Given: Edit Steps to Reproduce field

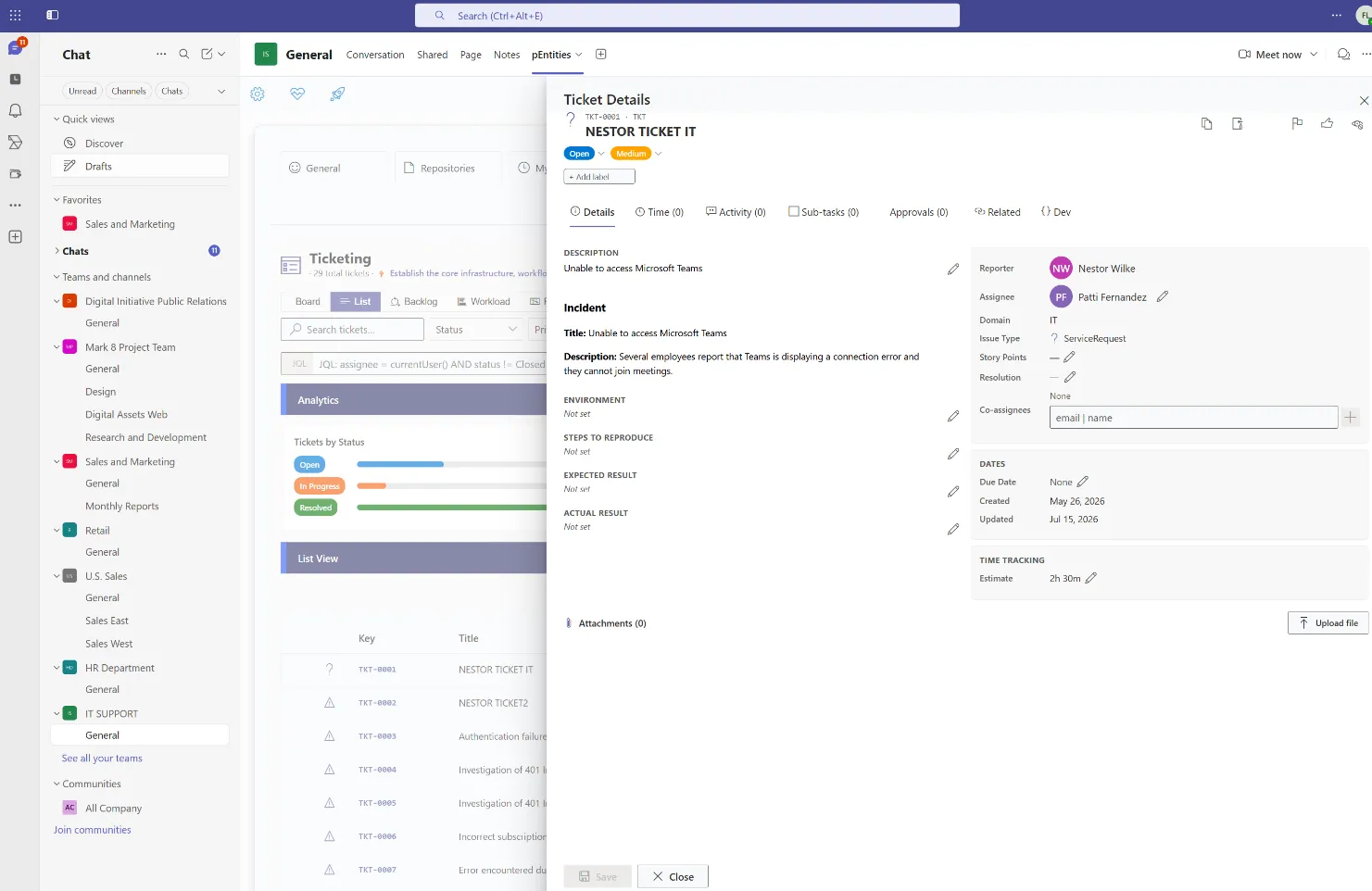Looking at the screenshot, I should (953, 454).
